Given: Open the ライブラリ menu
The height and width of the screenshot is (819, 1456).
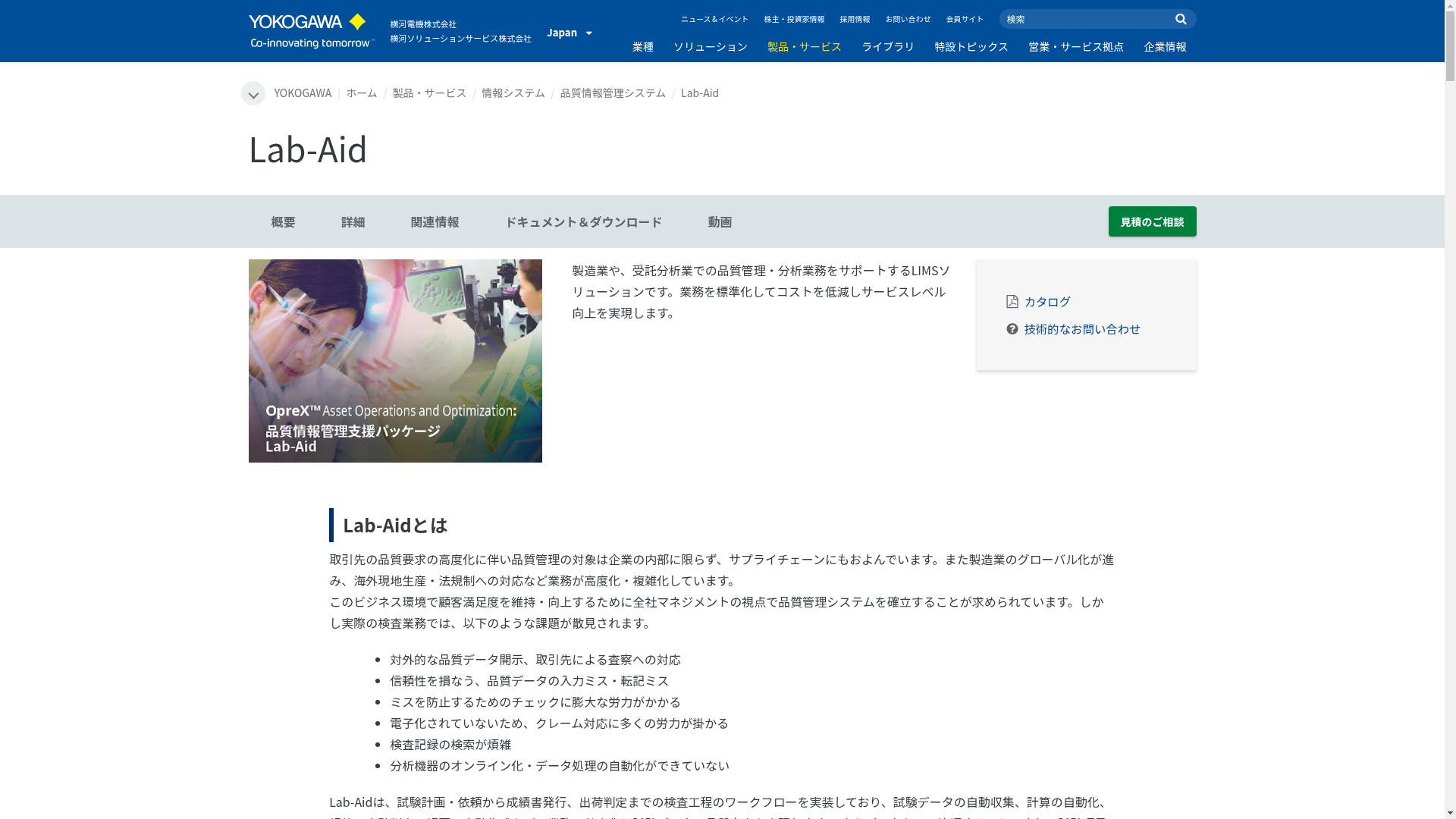Looking at the screenshot, I should [x=888, y=47].
